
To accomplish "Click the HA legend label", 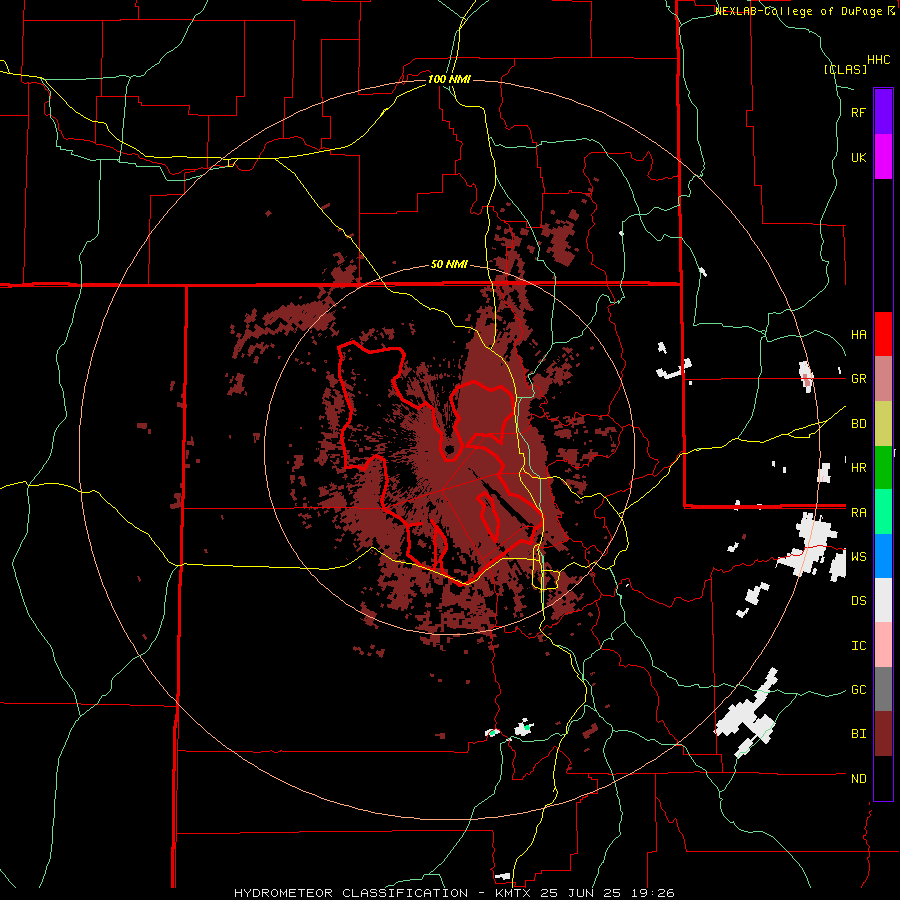I will coord(858,335).
